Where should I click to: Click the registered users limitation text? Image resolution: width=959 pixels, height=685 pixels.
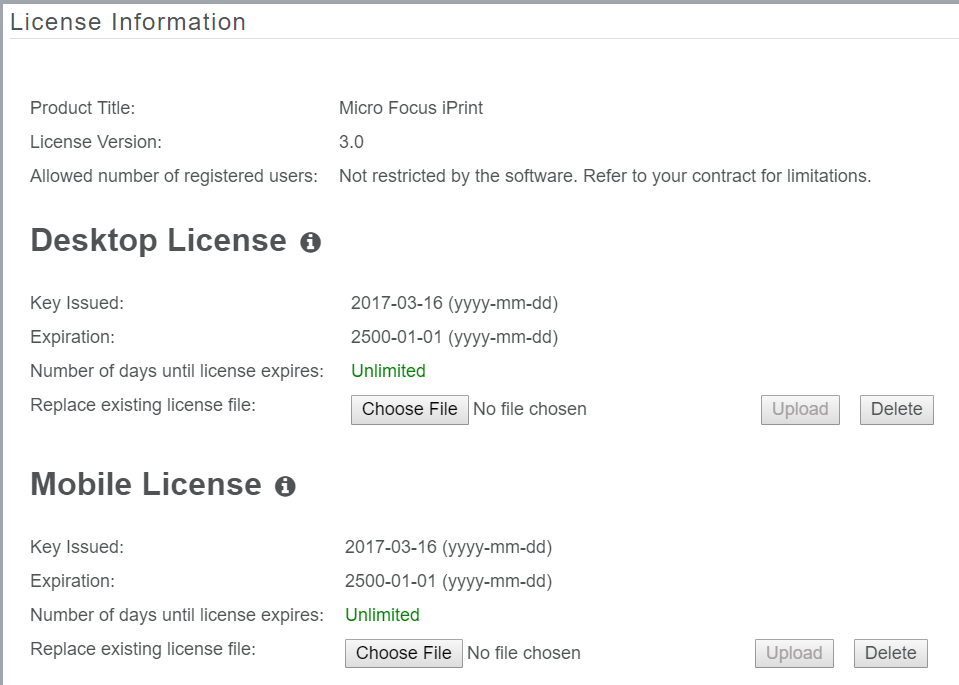(x=605, y=176)
